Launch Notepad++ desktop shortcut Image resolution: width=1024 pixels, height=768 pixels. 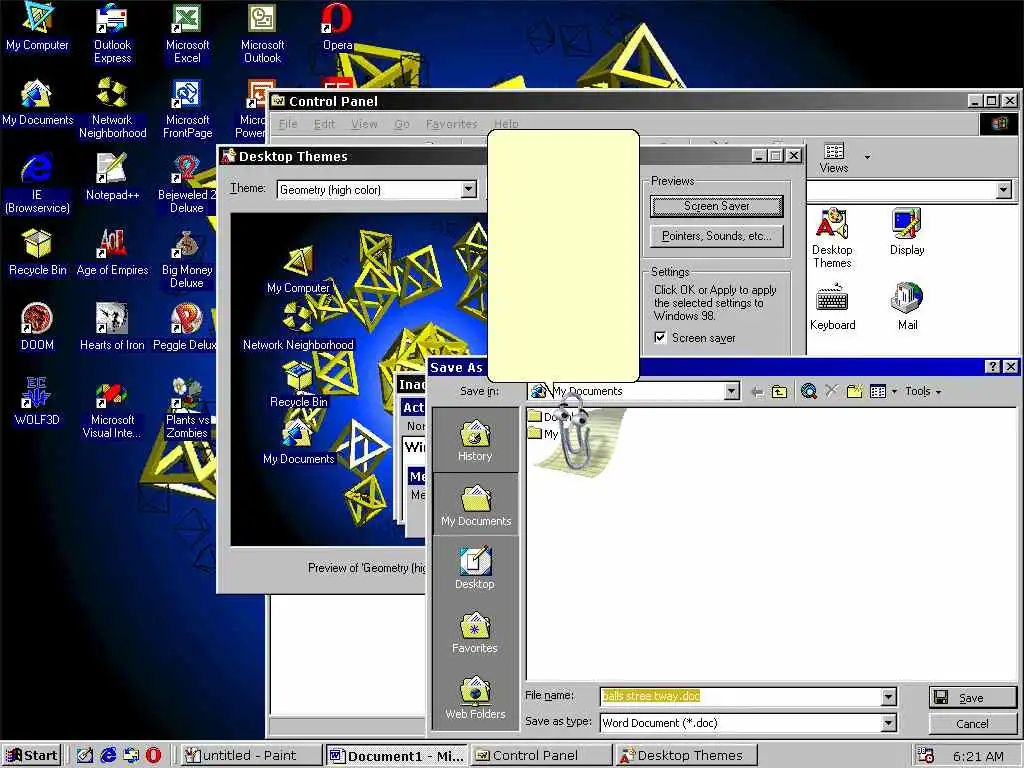tap(112, 176)
